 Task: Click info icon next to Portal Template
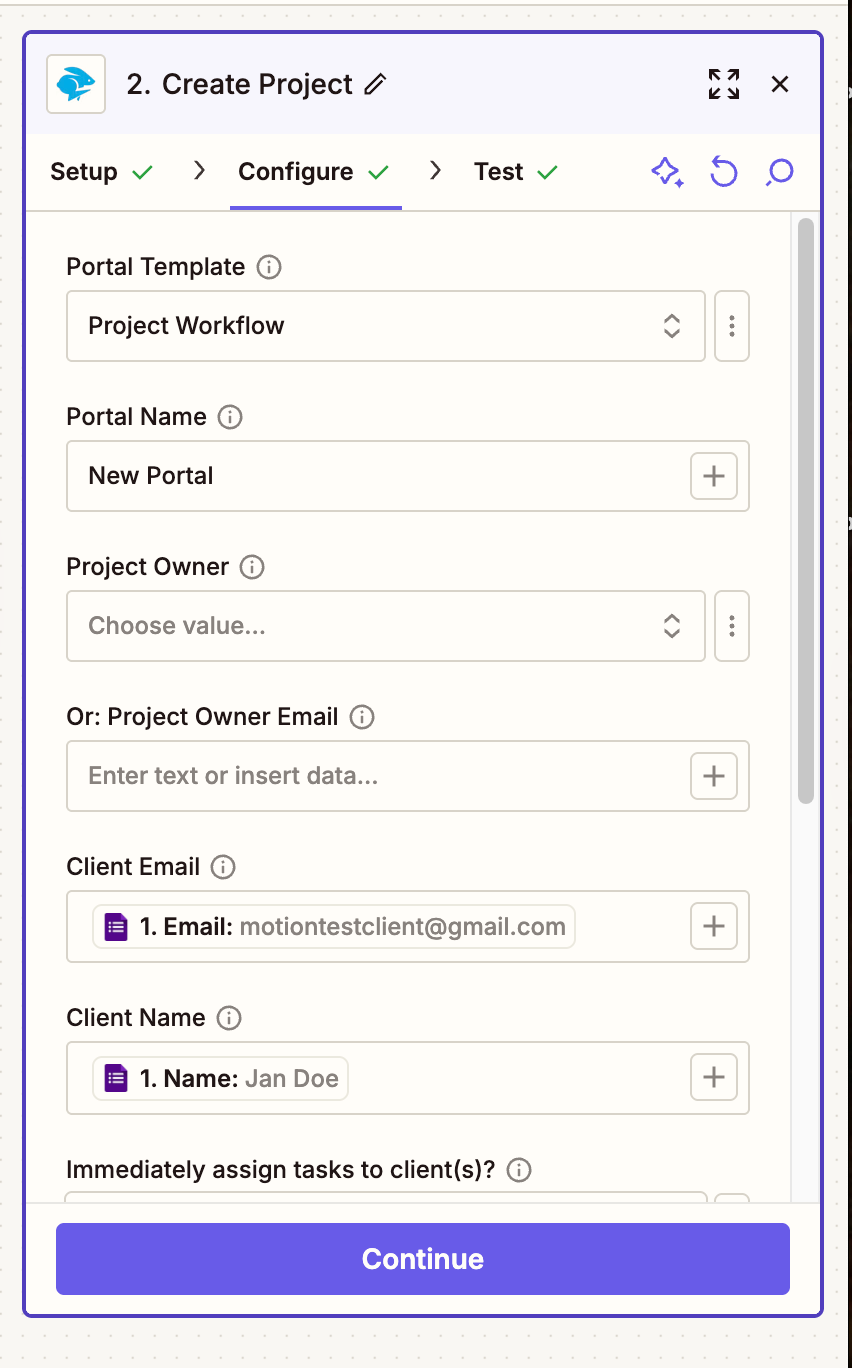(269, 267)
